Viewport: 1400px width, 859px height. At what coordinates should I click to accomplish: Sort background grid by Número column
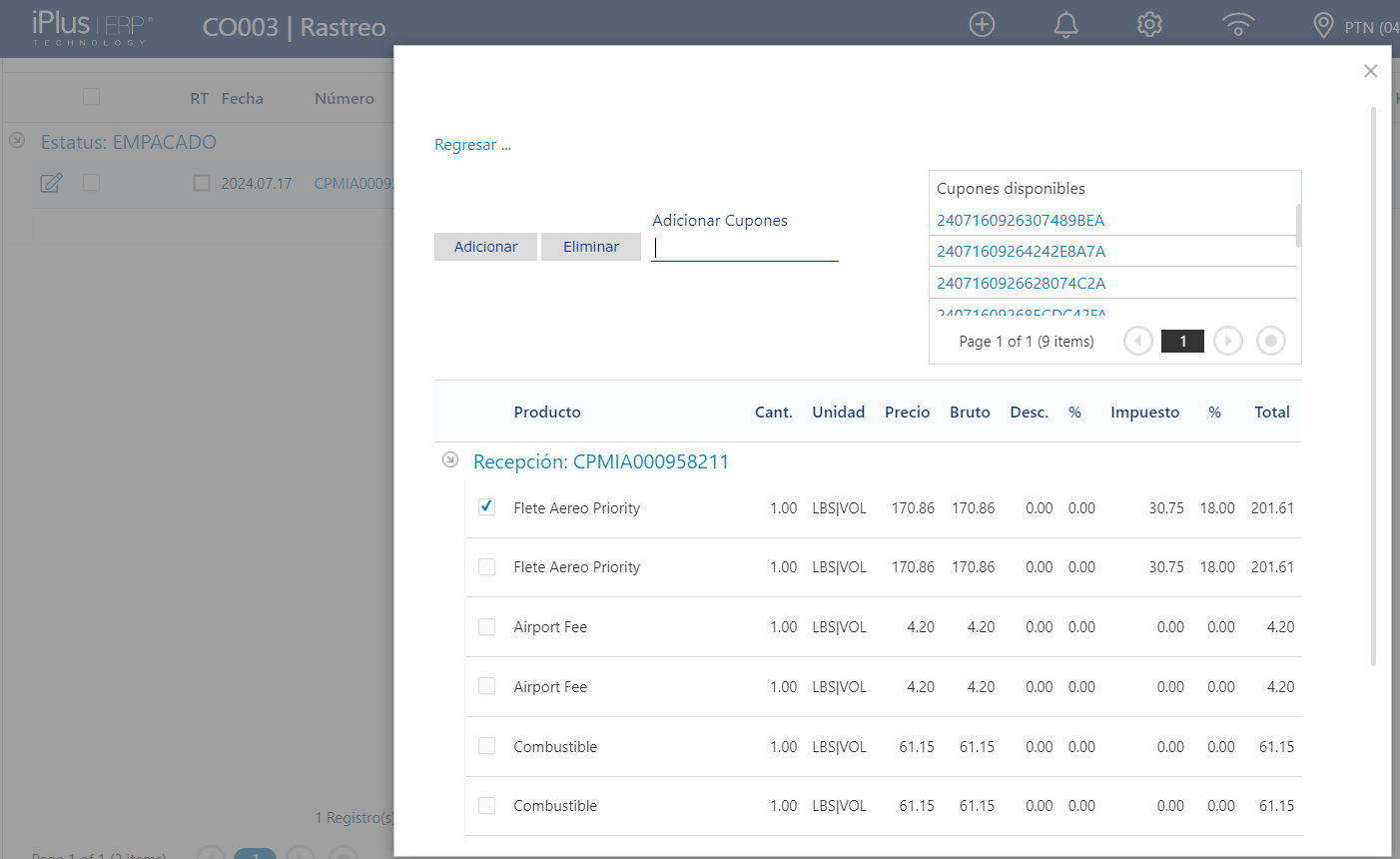tap(345, 98)
